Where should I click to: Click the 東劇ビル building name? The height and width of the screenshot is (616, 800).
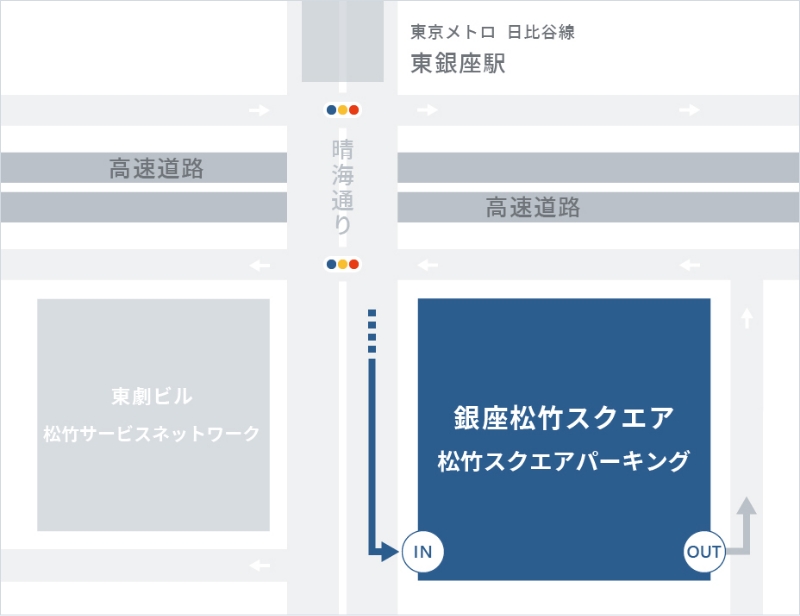click(x=152, y=397)
